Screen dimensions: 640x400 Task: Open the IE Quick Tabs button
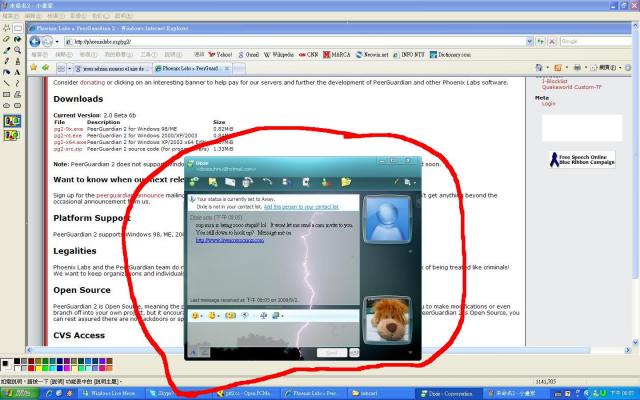click(x=61, y=68)
